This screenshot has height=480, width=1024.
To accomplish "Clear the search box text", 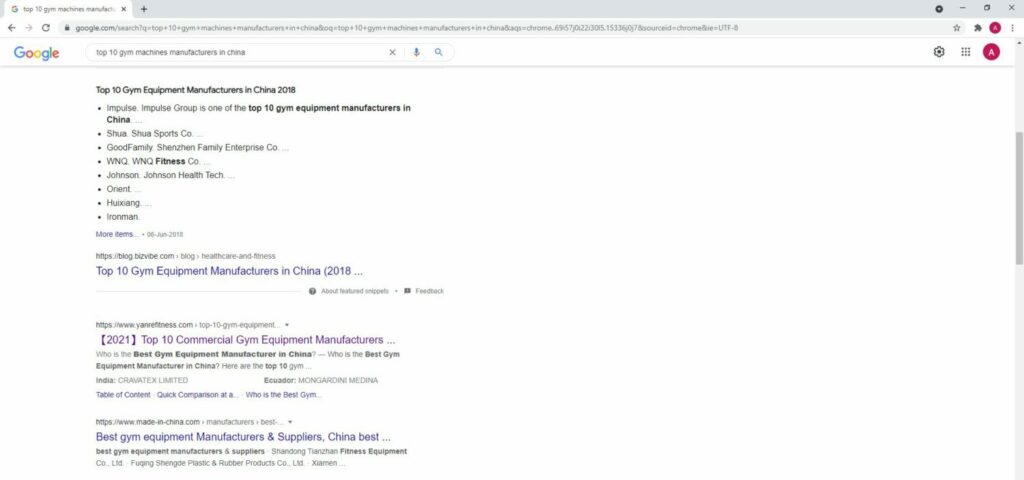I will click(392, 52).
